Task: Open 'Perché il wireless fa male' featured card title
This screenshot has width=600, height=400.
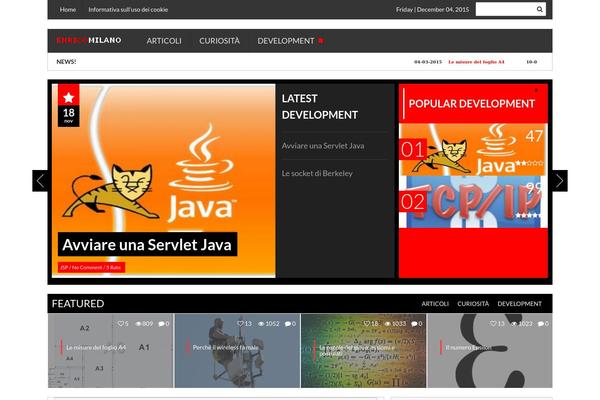Action: coord(225,348)
